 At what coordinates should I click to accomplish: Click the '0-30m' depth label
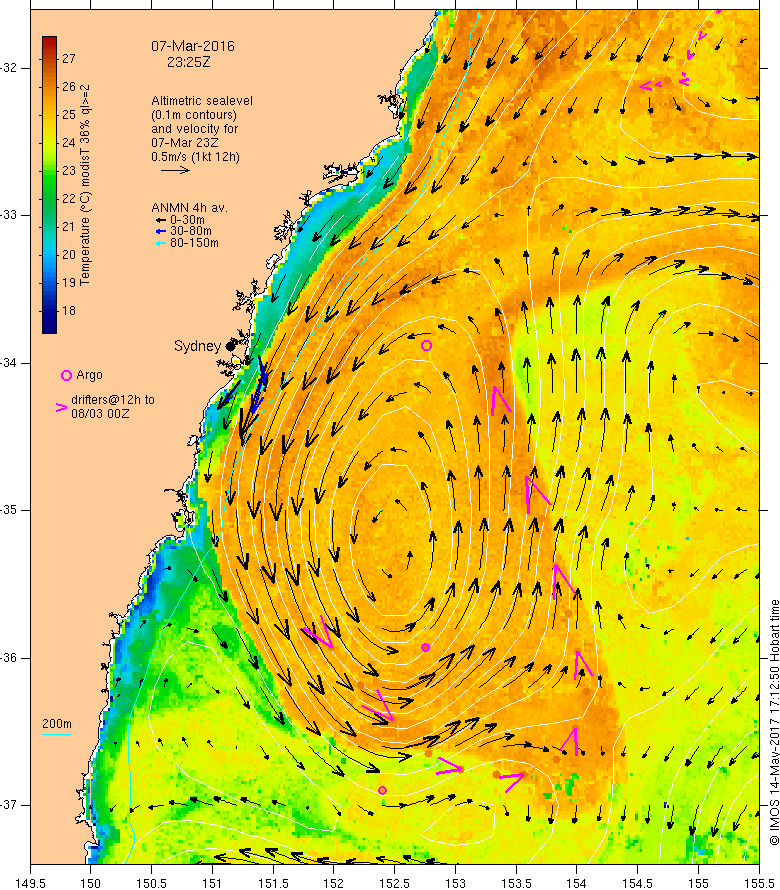tap(187, 220)
